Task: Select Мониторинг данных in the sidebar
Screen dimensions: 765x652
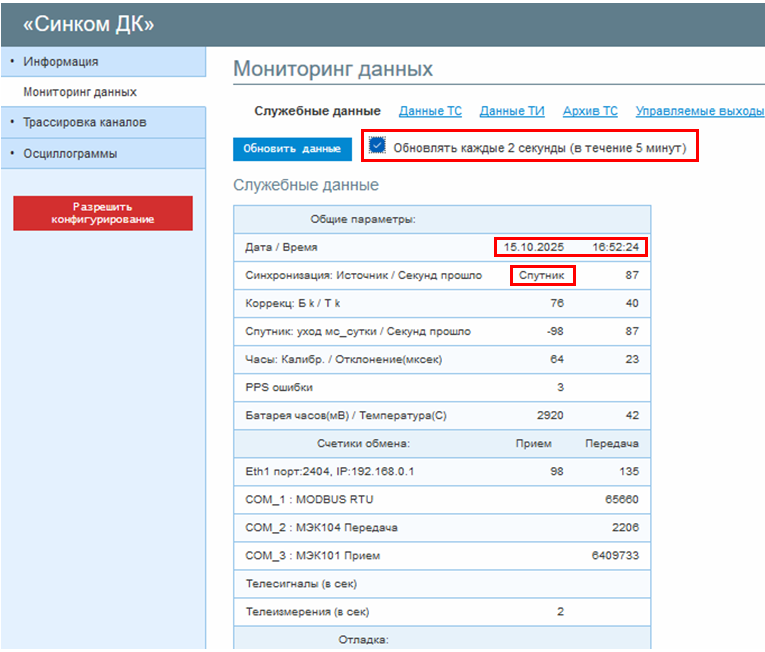Action: pos(80,92)
